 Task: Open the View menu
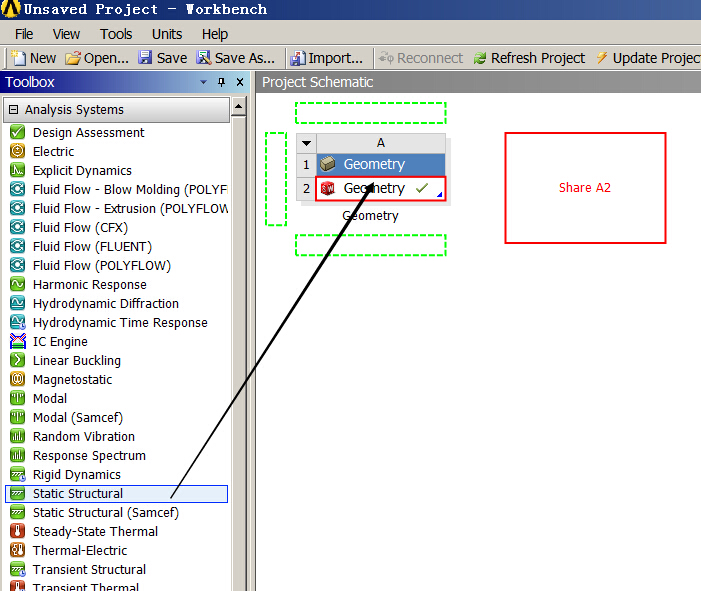[x=66, y=34]
